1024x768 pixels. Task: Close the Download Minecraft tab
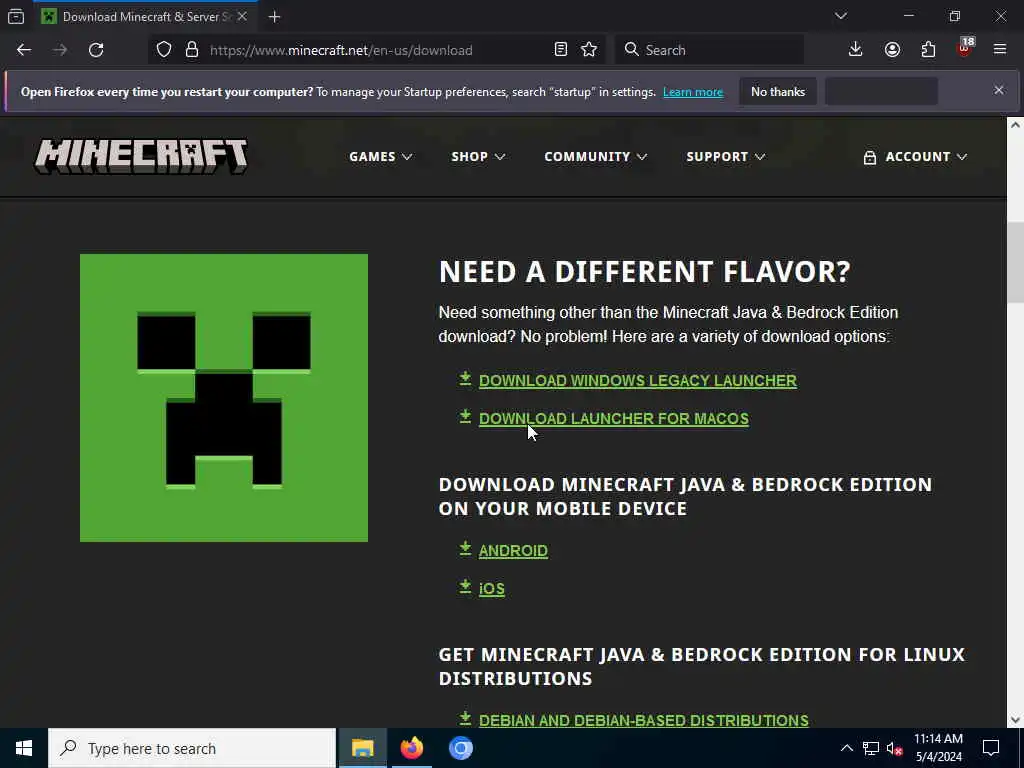pos(242,16)
